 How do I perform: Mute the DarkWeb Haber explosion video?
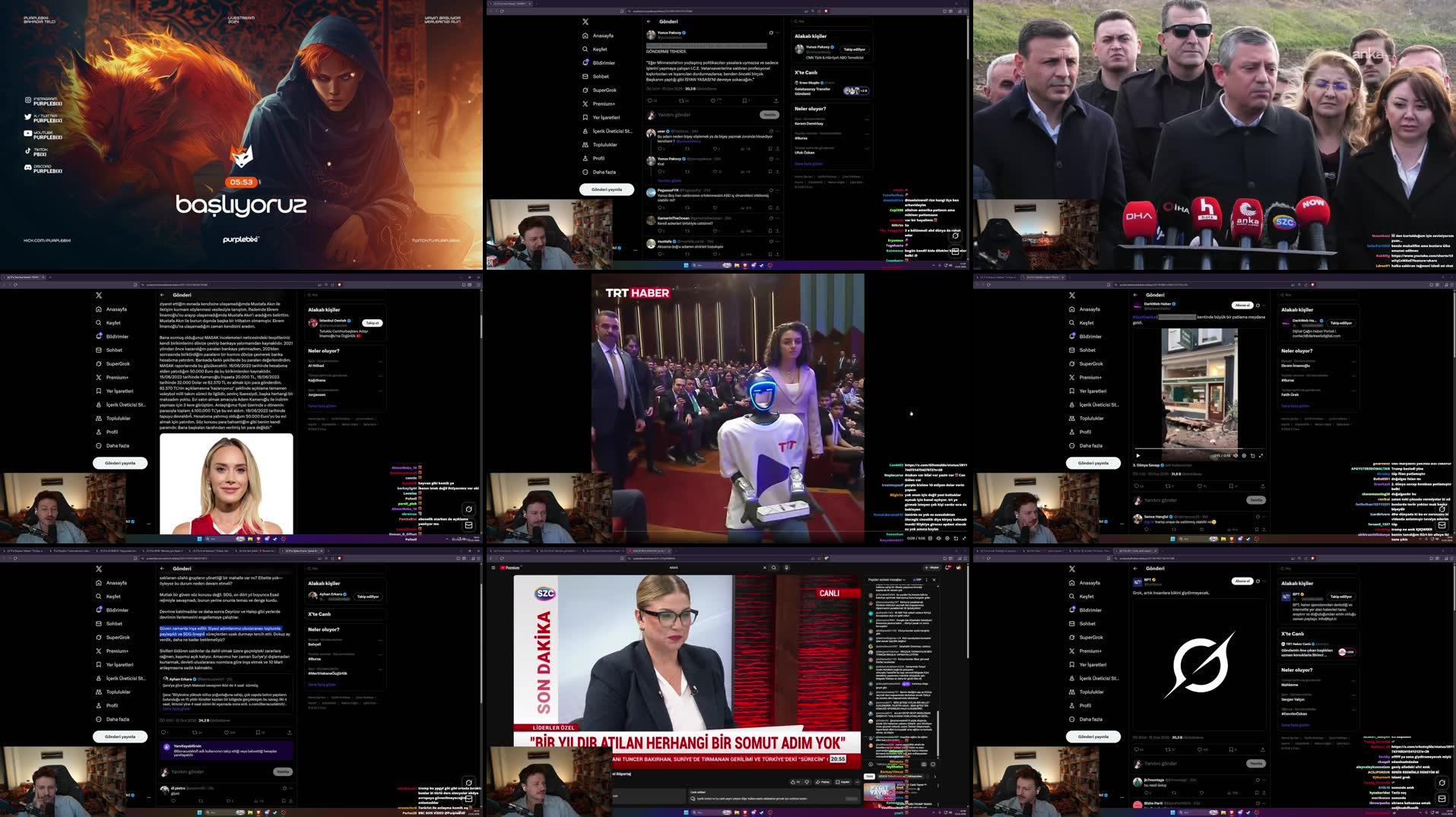point(1235,456)
